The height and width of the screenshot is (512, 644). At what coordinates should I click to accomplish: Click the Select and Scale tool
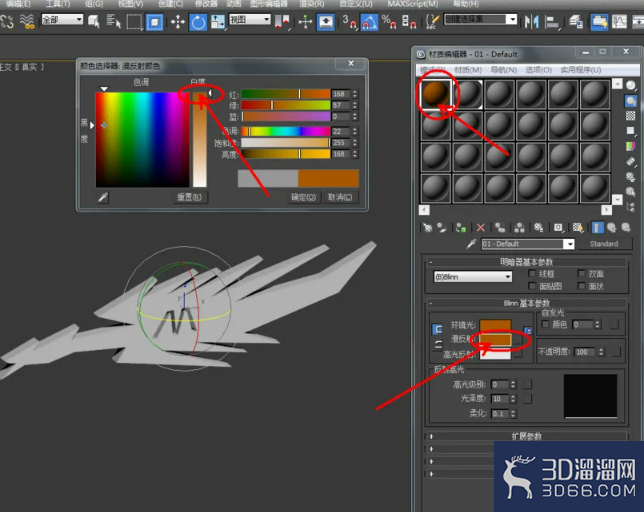(218, 22)
